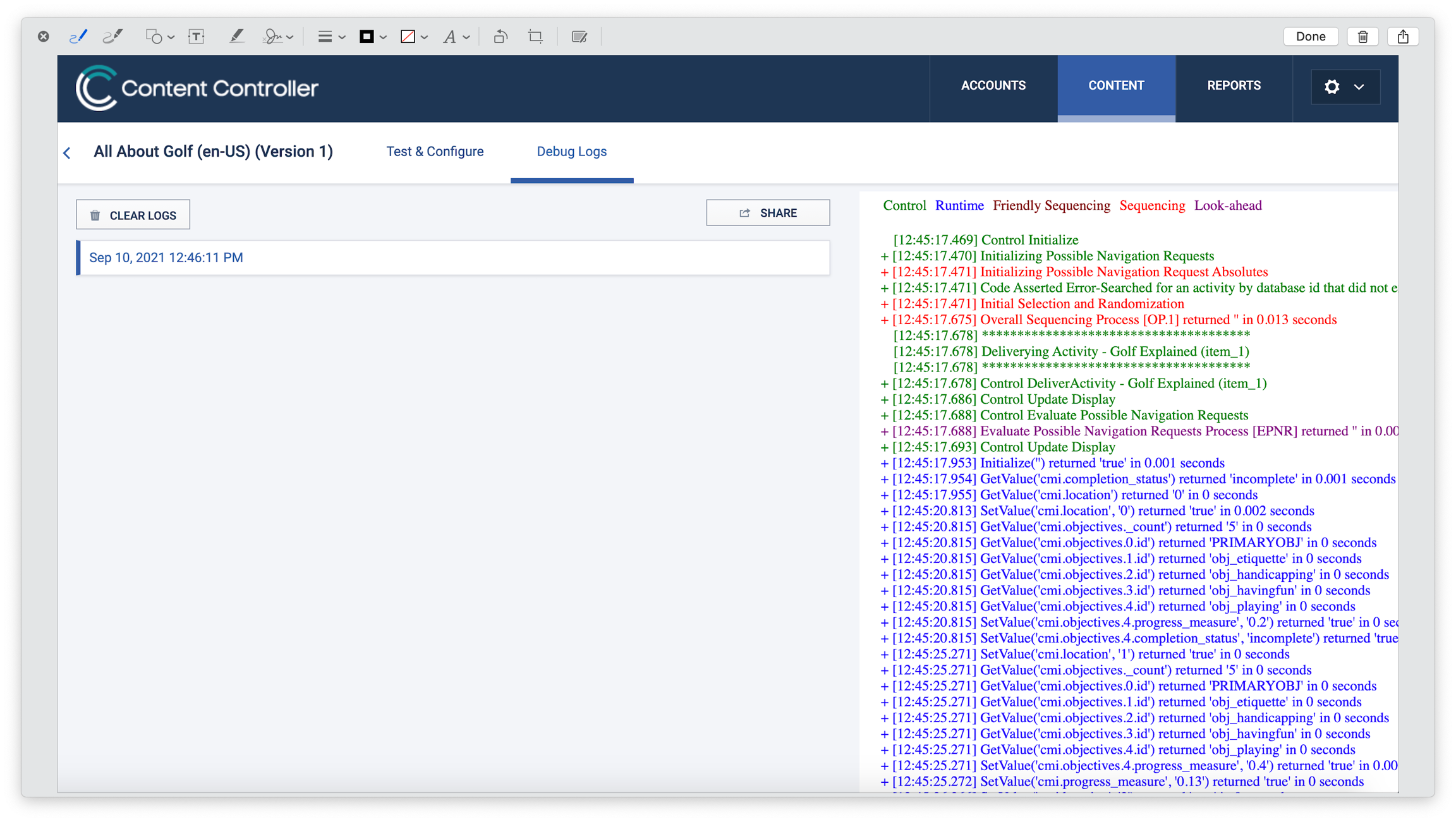Image resolution: width=1456 pixels, height=822 pixels.
Task: Open the CONTENT navigation tab
Action: click(x=1116, y=86)
